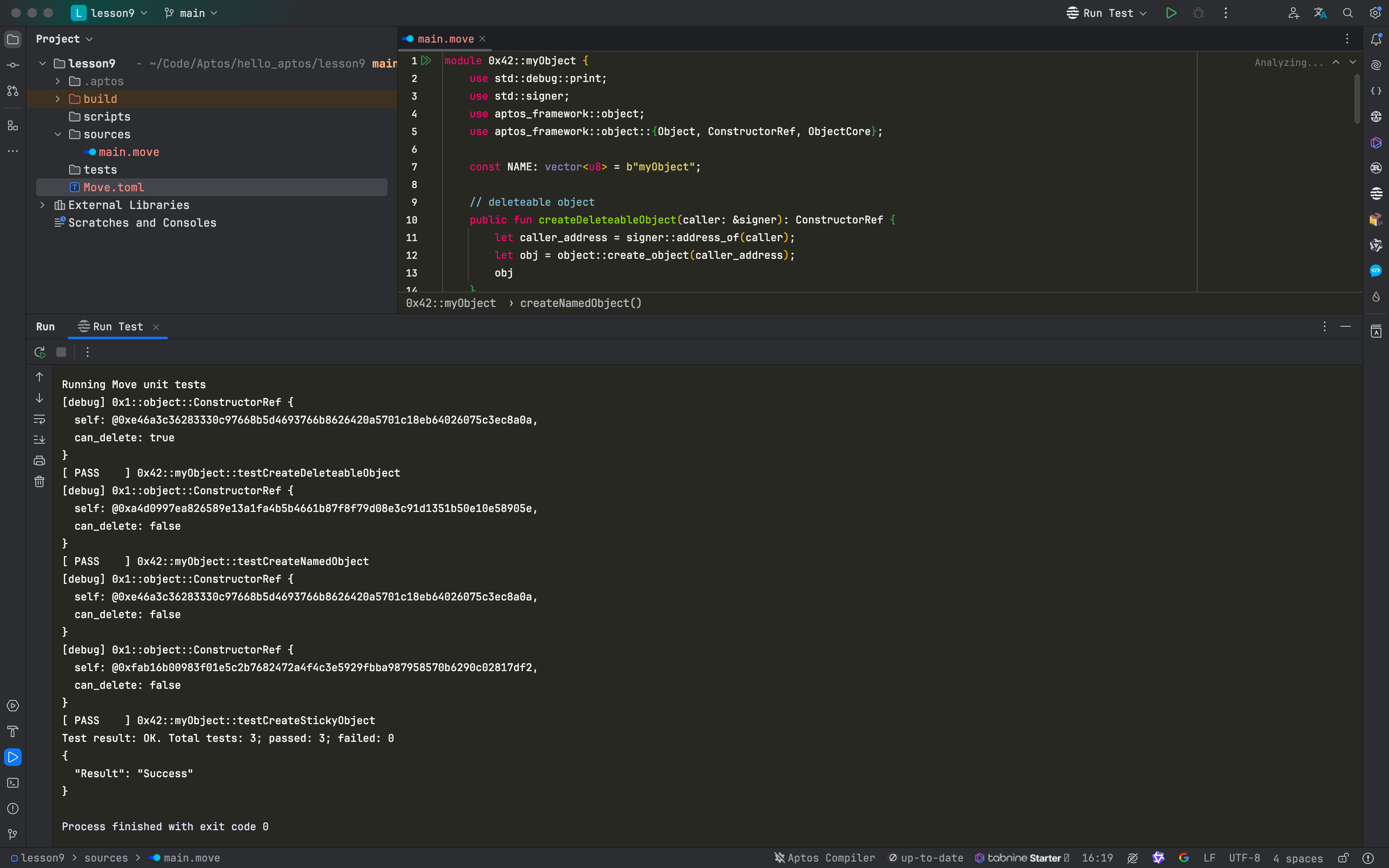Open the Commit tool window icon

[12, 65]
